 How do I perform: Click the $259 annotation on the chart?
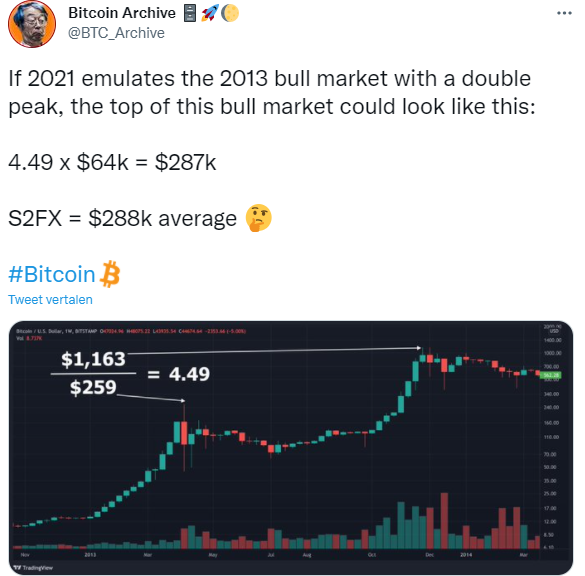tap(93, 387)
